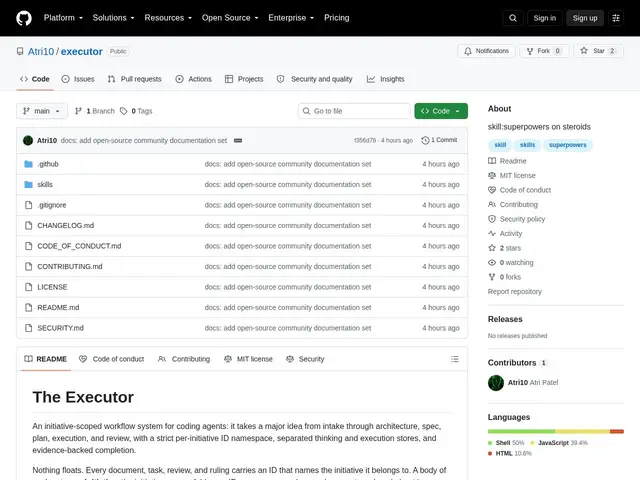
Task: Focus the Go to file field
Action: (x=354, y=111)
